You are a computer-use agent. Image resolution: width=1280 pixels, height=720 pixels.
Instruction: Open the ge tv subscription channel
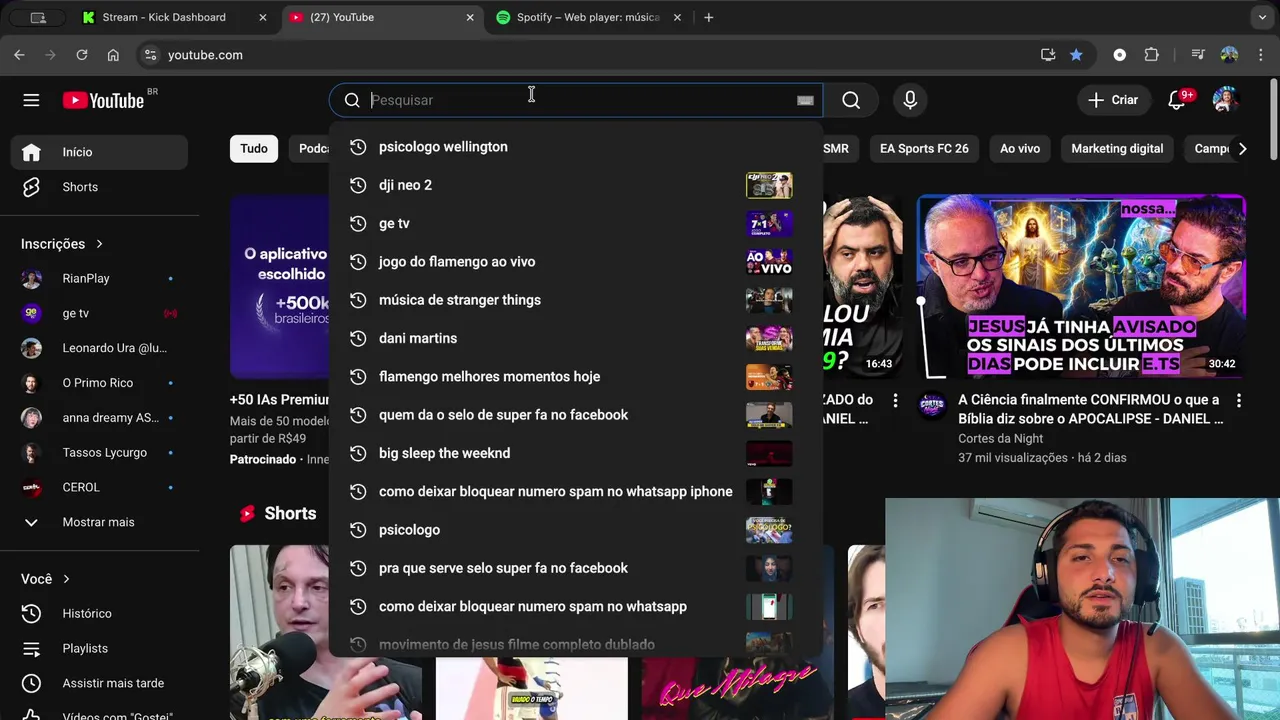[100, 313]
